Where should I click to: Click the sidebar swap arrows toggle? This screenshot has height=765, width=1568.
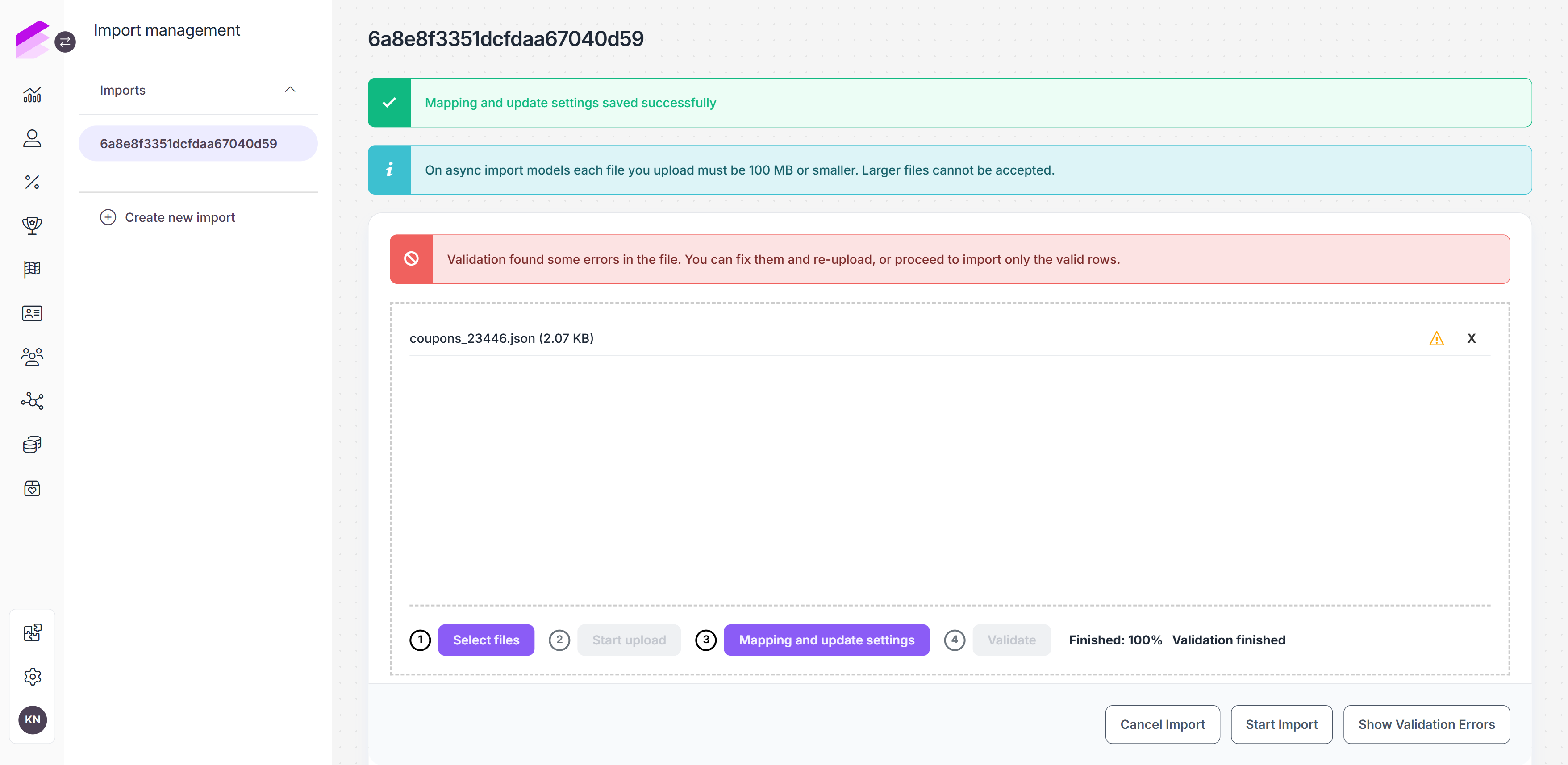(65, 42)
